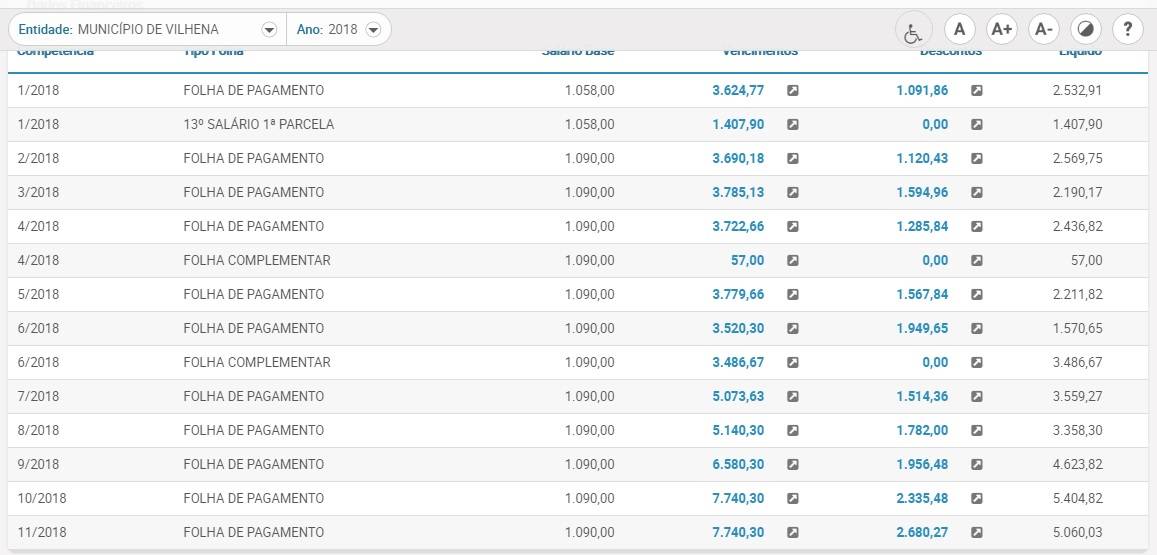Open vencimentos details icon for 5.140,30

pos(792,430)
